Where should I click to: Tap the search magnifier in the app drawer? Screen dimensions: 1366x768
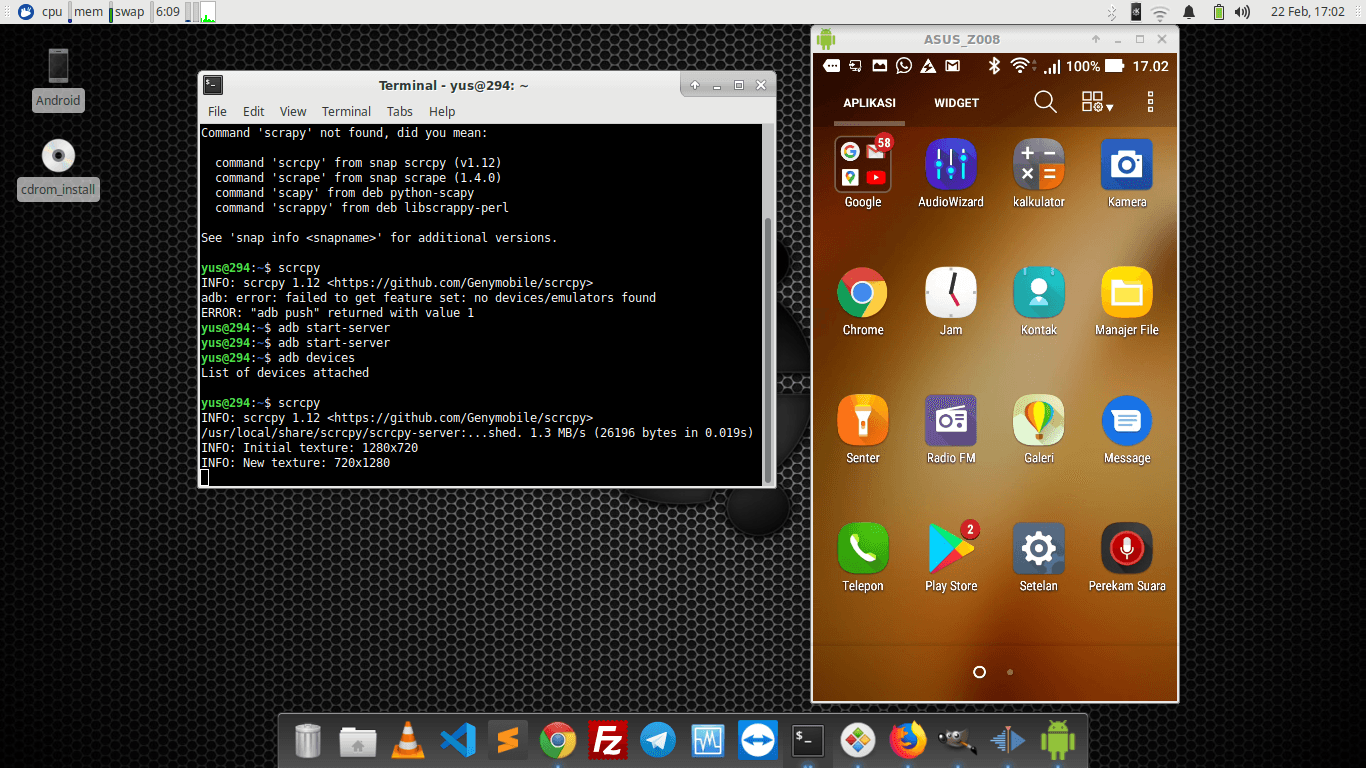[x=1045, y=102]
